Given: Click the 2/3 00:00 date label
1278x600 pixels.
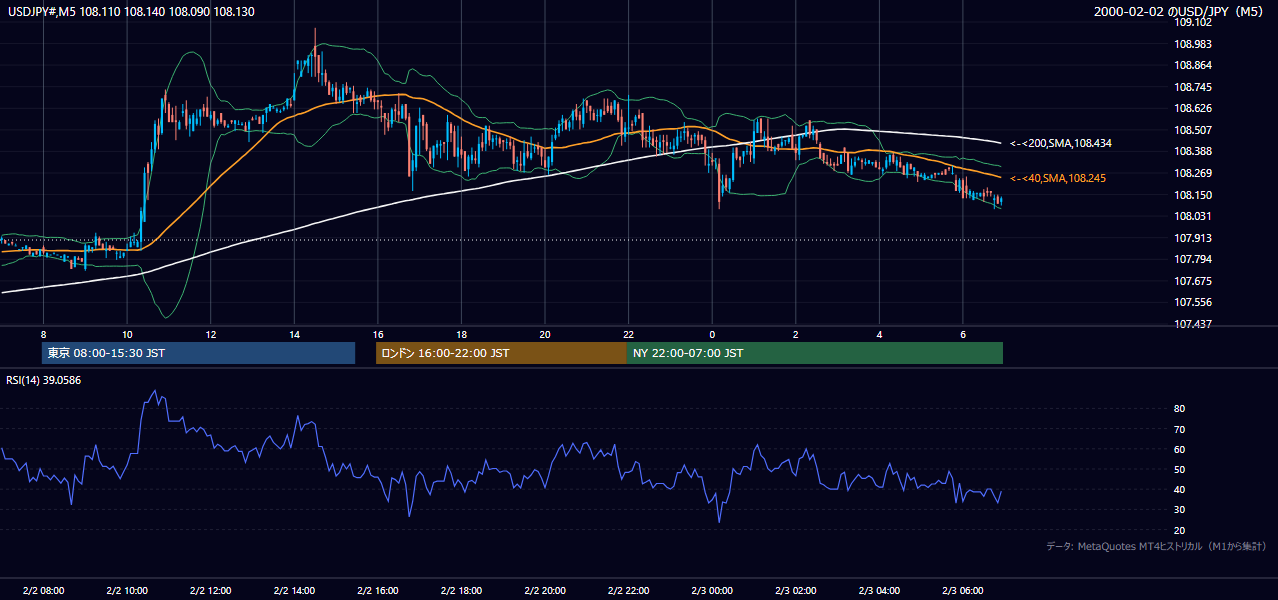Looking at the screenshot, I should tap(712, 590).
